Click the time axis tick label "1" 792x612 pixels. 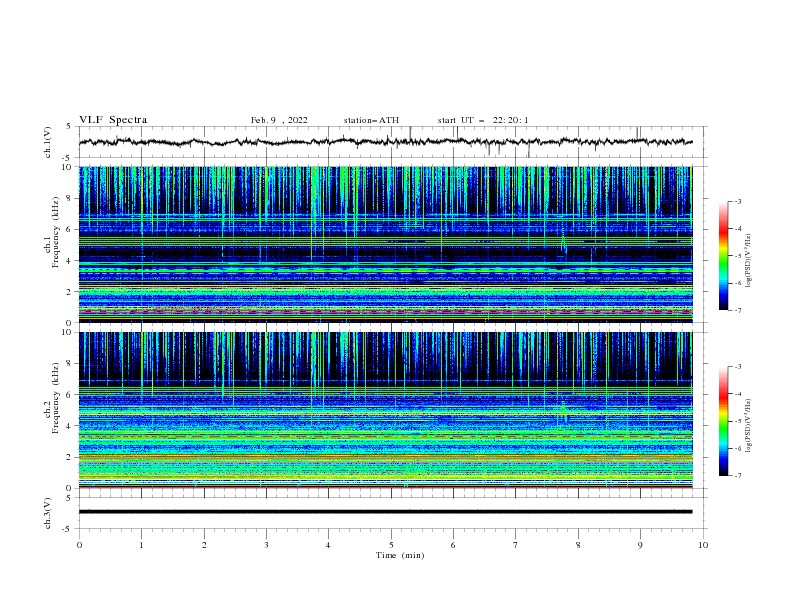[141, 545]
